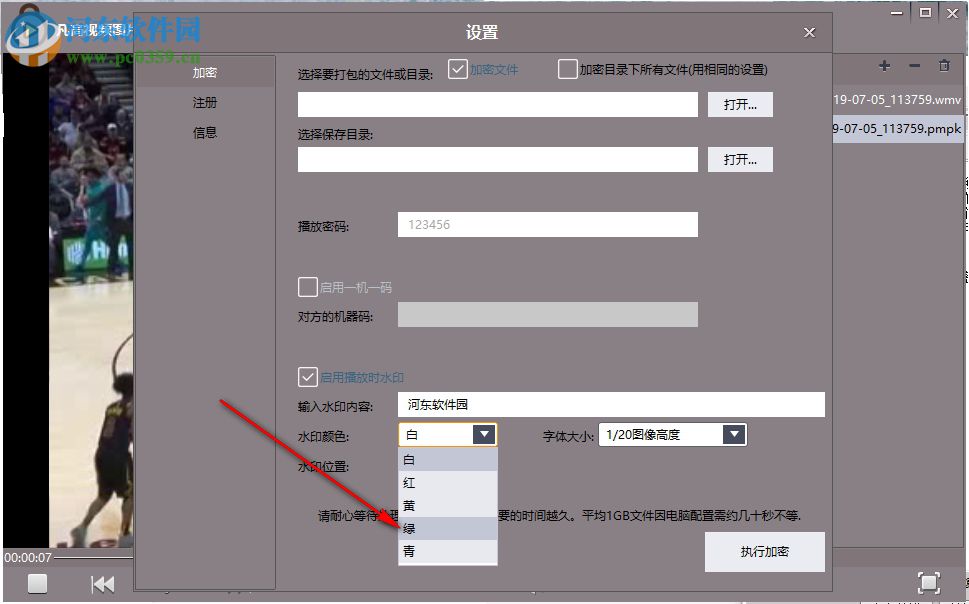Switch to the 注册 tab
Viewport: 969px width, 604px height.
pyautogui.click(x=204, y=102)
